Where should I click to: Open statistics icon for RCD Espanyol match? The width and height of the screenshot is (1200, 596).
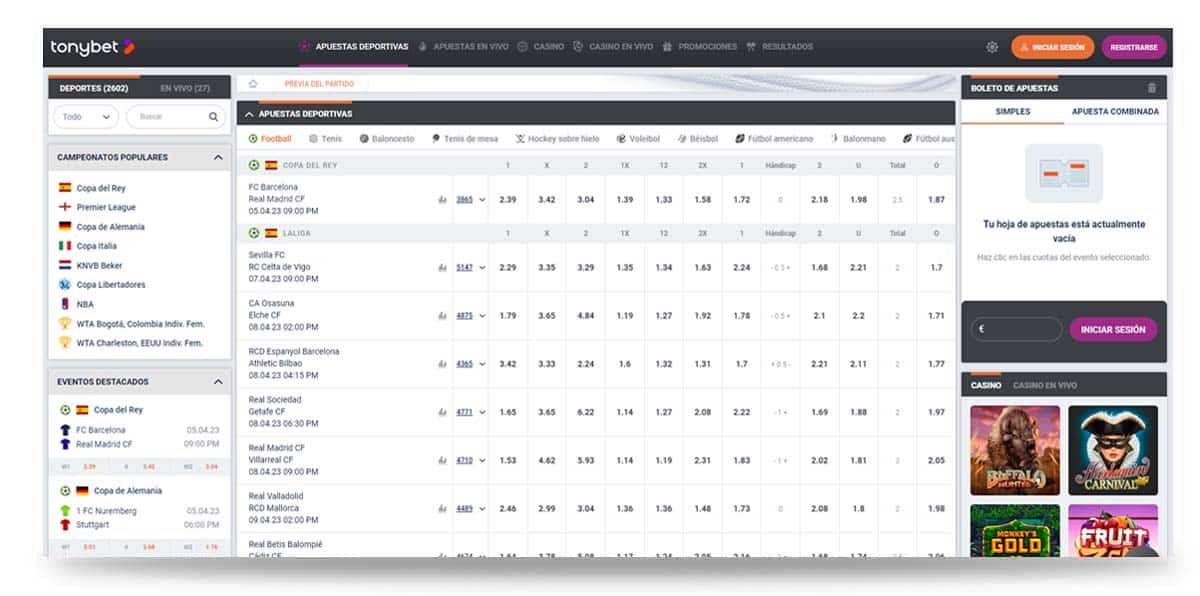click(x=442, y=364)
